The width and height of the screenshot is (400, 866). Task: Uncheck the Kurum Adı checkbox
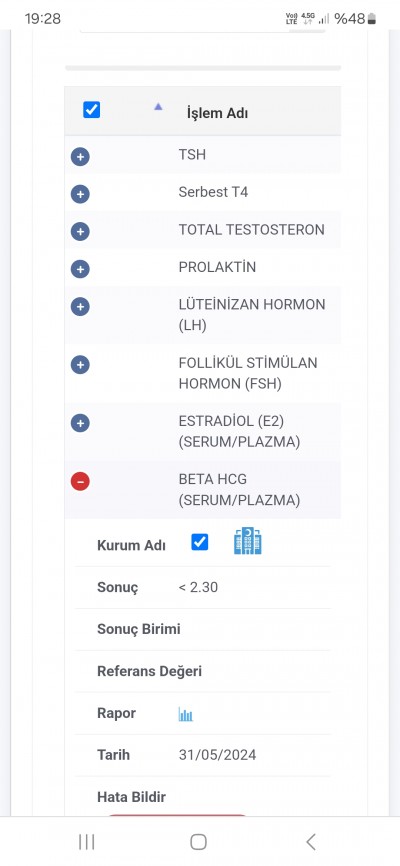200,542
